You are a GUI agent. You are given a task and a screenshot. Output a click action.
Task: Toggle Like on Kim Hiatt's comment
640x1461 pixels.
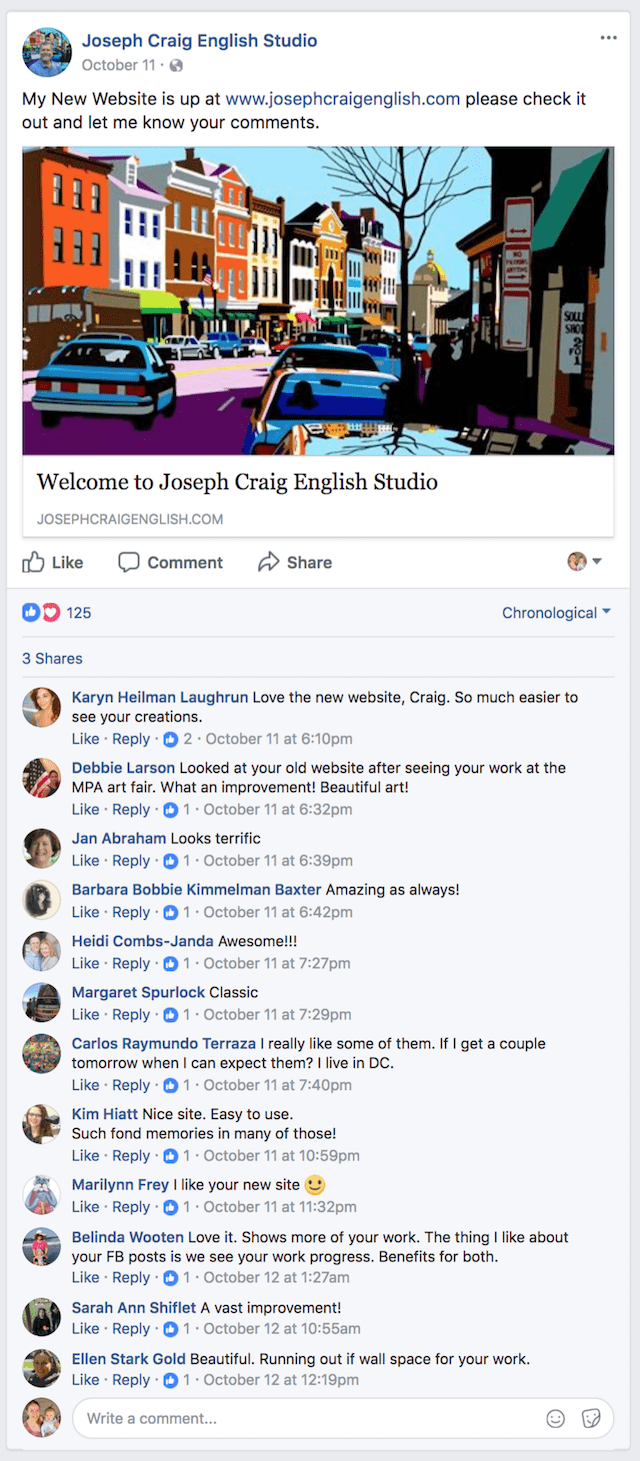tap(85, 1156)
